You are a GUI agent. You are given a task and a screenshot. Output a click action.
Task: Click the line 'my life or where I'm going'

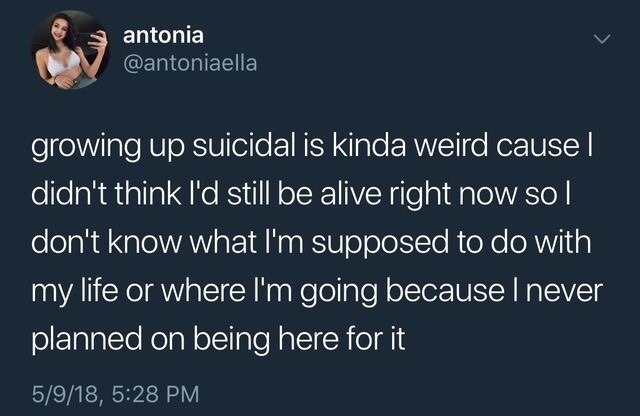[317, 291]
